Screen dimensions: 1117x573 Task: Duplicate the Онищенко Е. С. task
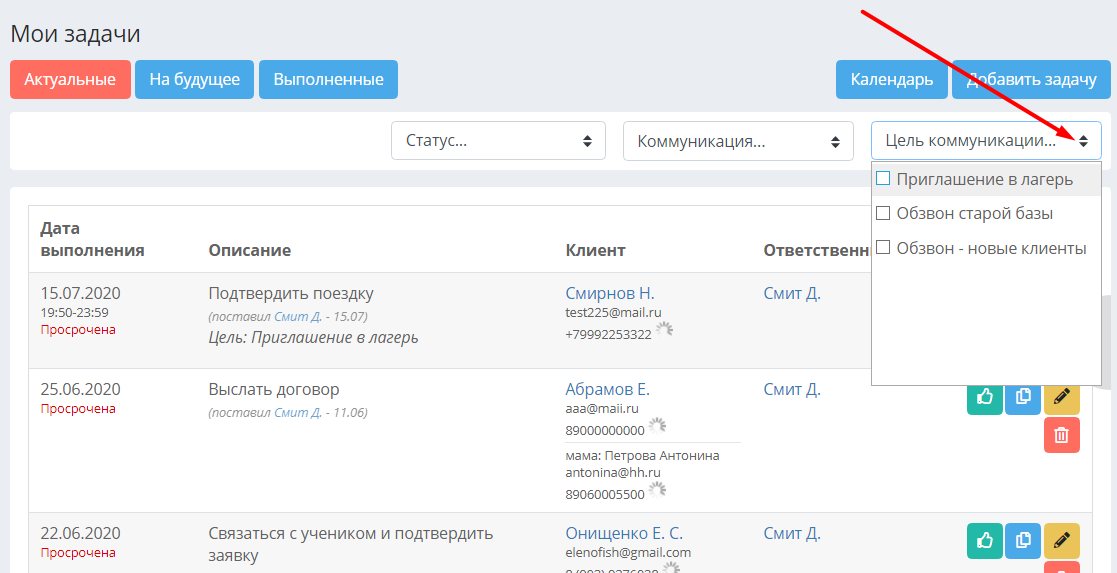click(x=1023, y=540)
